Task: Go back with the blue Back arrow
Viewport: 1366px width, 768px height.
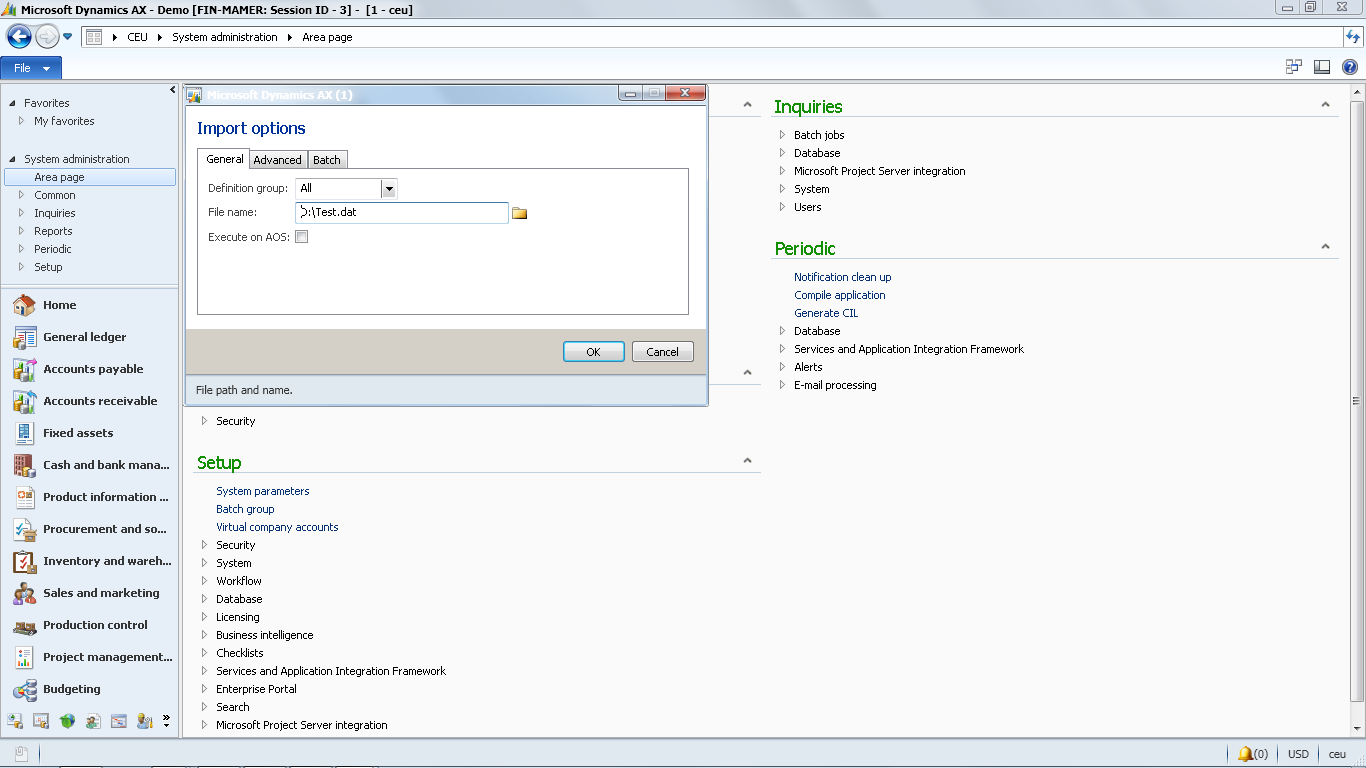Action: pos(19,37)
